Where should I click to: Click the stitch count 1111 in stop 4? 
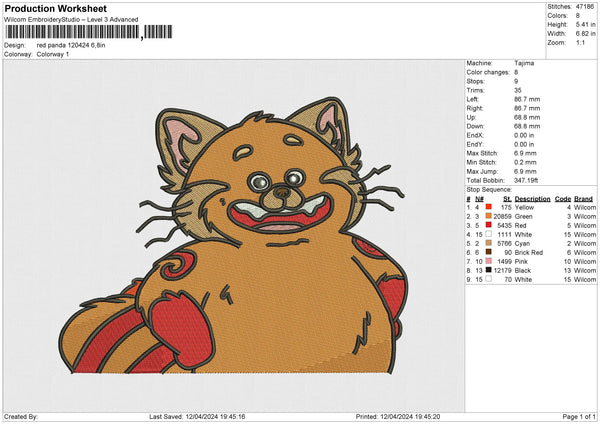(504, 234)
